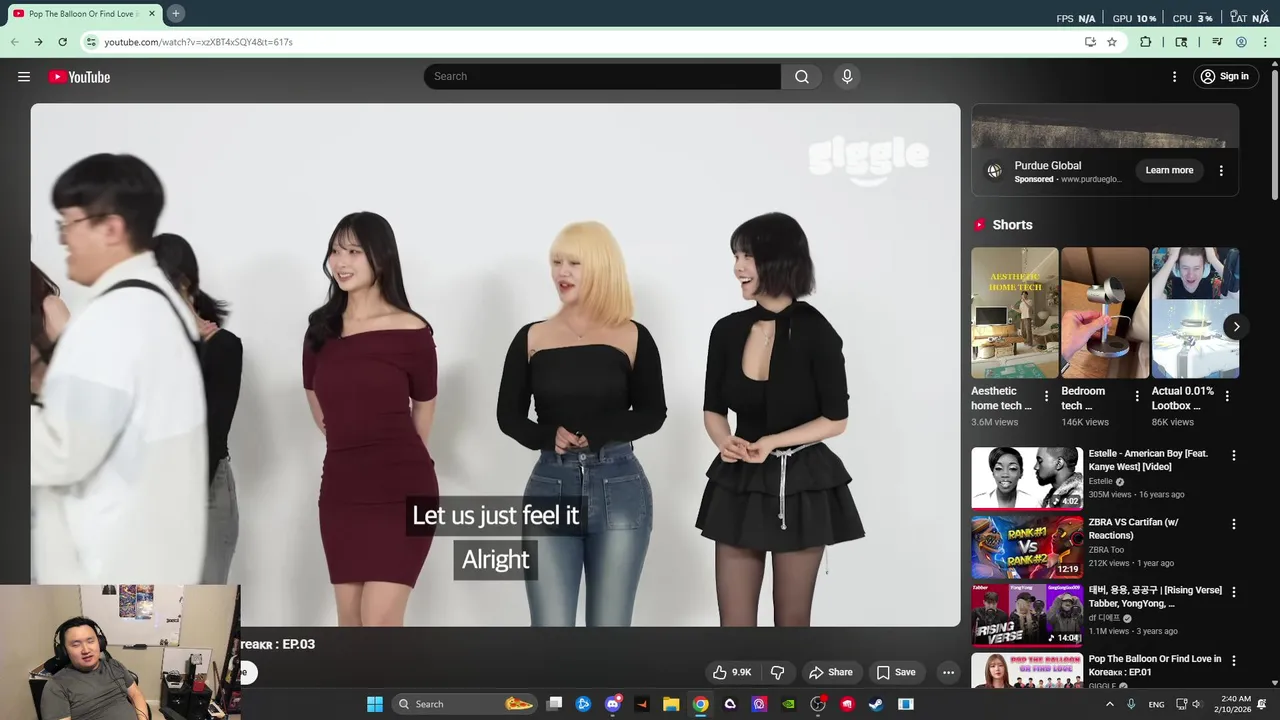View site information in address bar
The image size is (1280, 720).
coord(91,42)
